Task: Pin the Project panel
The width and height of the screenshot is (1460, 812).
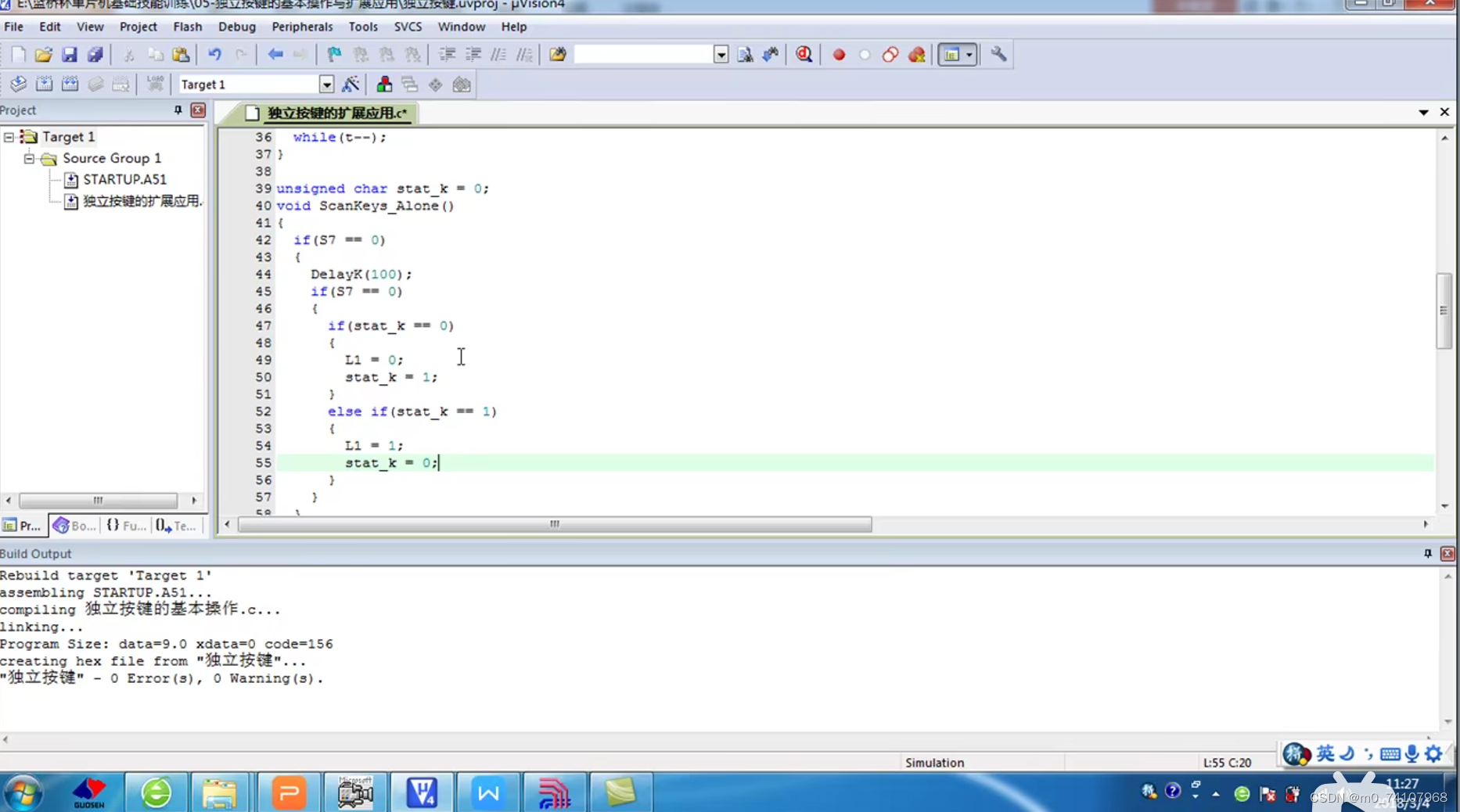Action: point(178,110)
